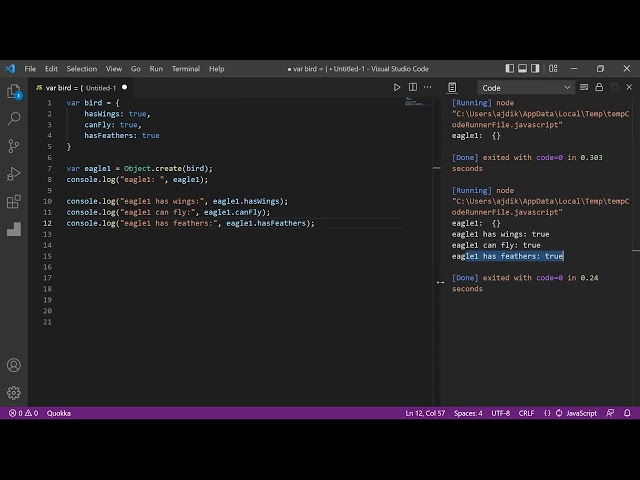This screenshot has width=640, height=480.
Task: Open the Extensions view icon
Action: coord(14,201)
